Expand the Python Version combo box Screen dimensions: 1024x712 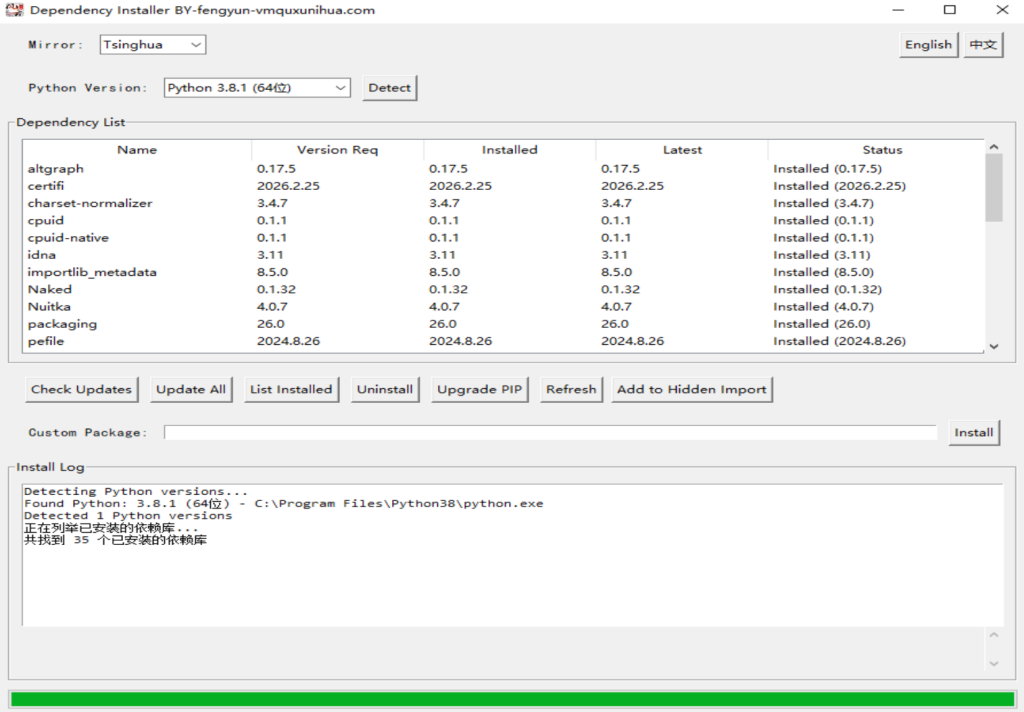[257, 88]
